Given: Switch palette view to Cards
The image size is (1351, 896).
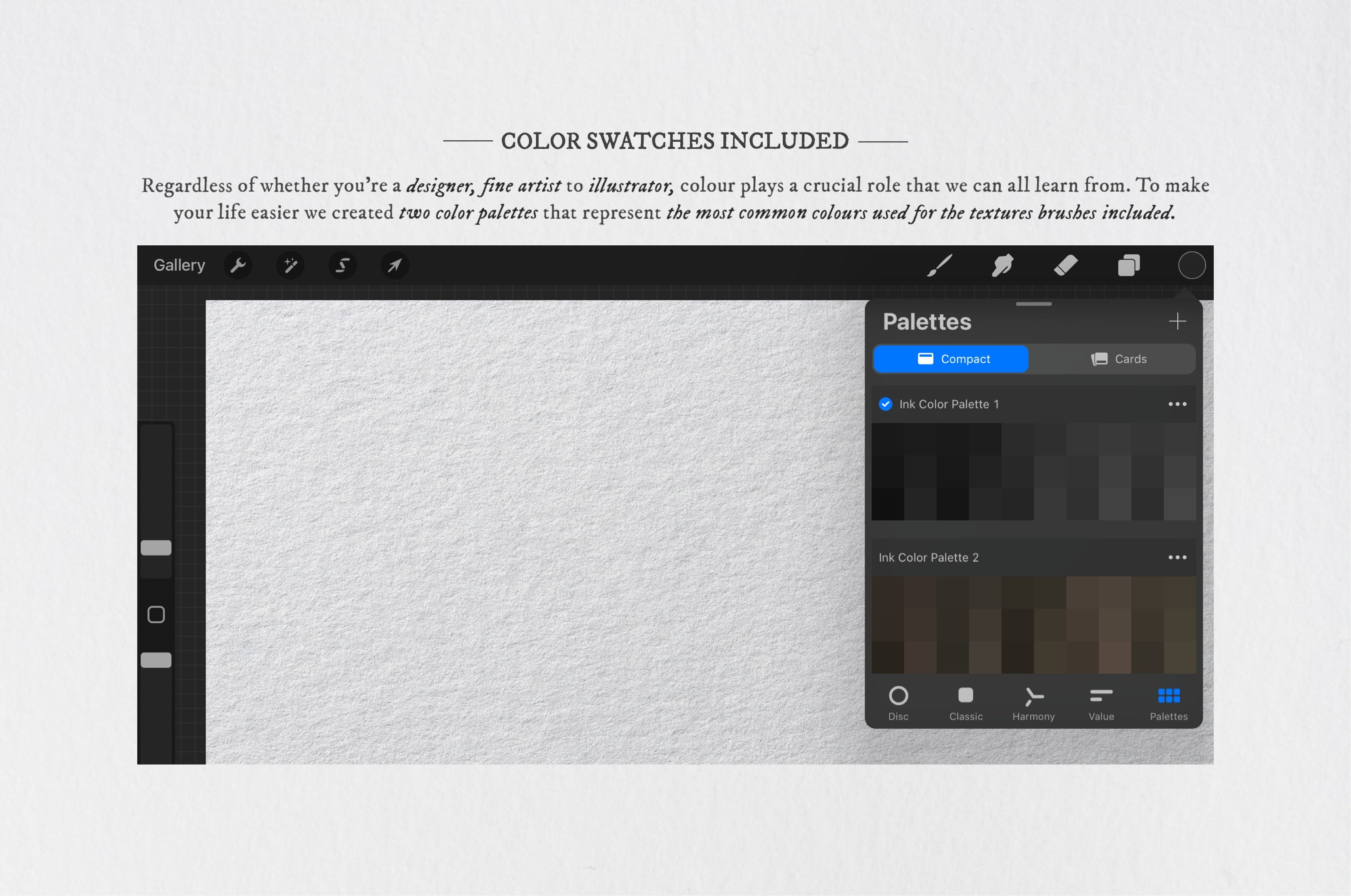Looking at the screenshot, I should (1119, 359).
